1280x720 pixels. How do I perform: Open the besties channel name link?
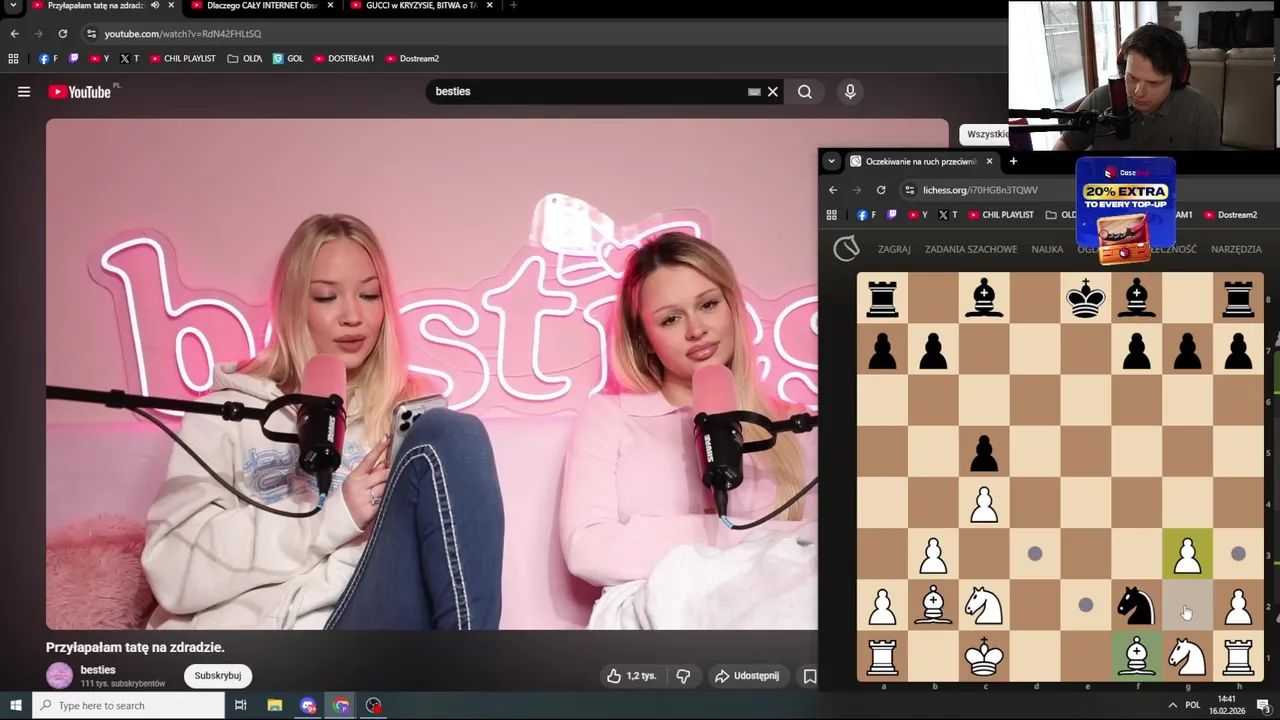click(98, 670)
